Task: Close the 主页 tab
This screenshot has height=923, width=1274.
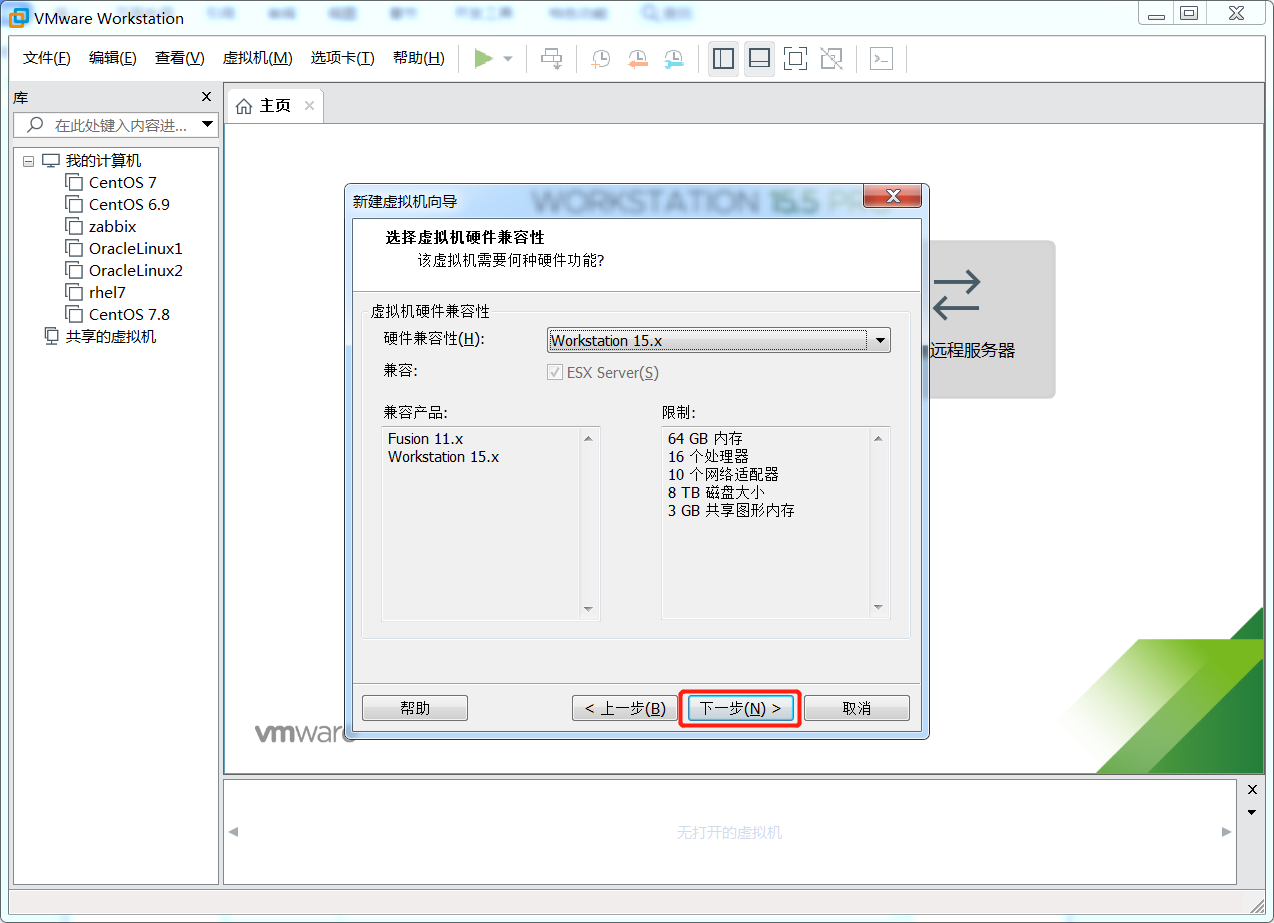Action: coord(309,106)
